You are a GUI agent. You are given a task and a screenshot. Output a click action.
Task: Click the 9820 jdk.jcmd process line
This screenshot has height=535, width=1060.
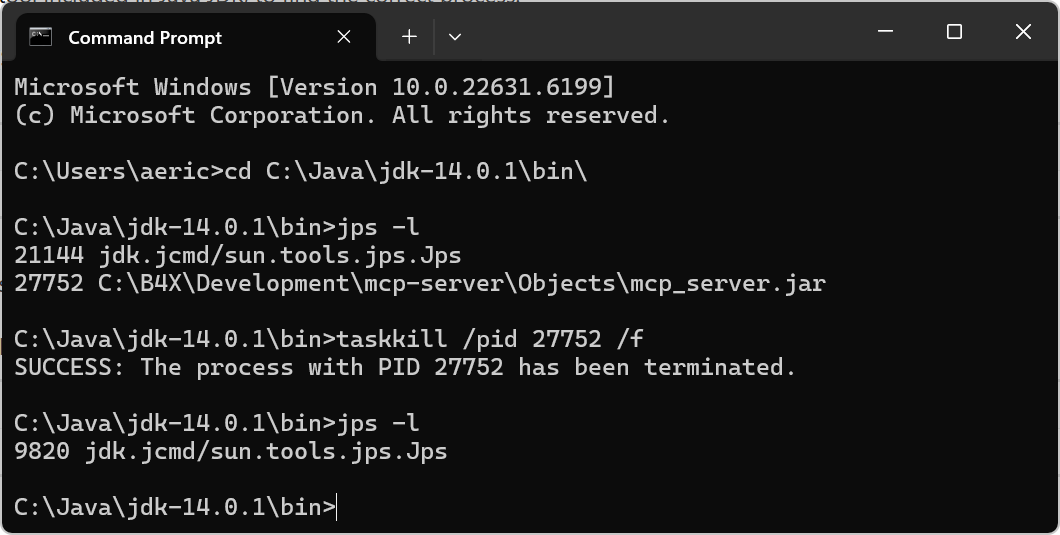point(230,451)
